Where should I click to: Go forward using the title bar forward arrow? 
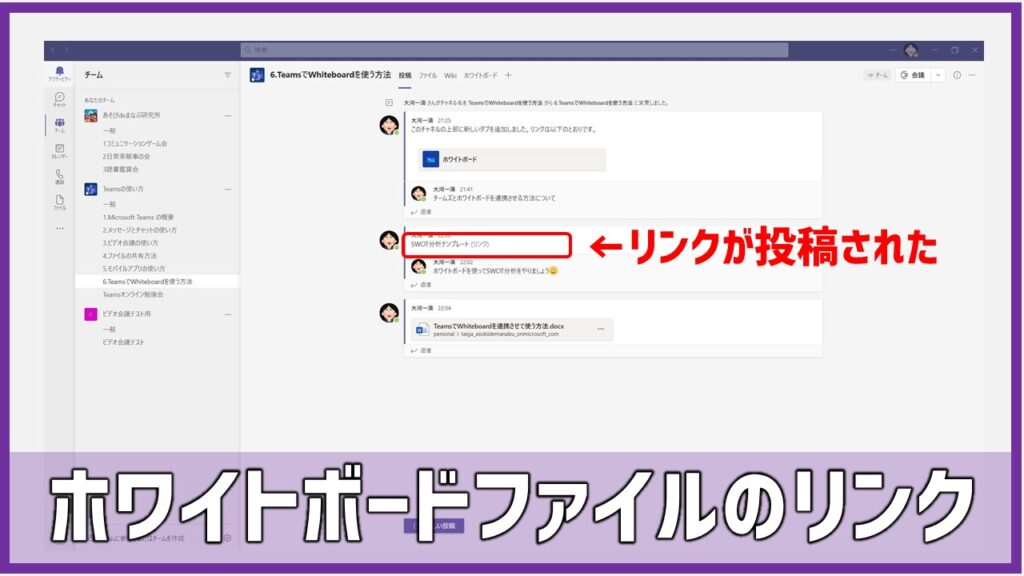click(x=66, y=50)
